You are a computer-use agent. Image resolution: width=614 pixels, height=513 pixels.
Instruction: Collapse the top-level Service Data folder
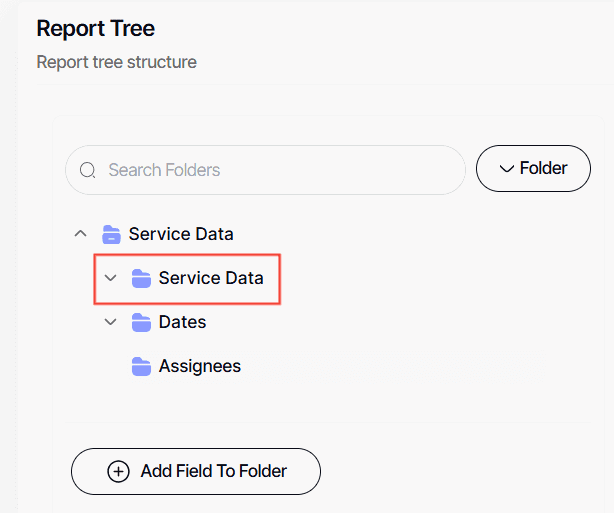coord(81,234)
